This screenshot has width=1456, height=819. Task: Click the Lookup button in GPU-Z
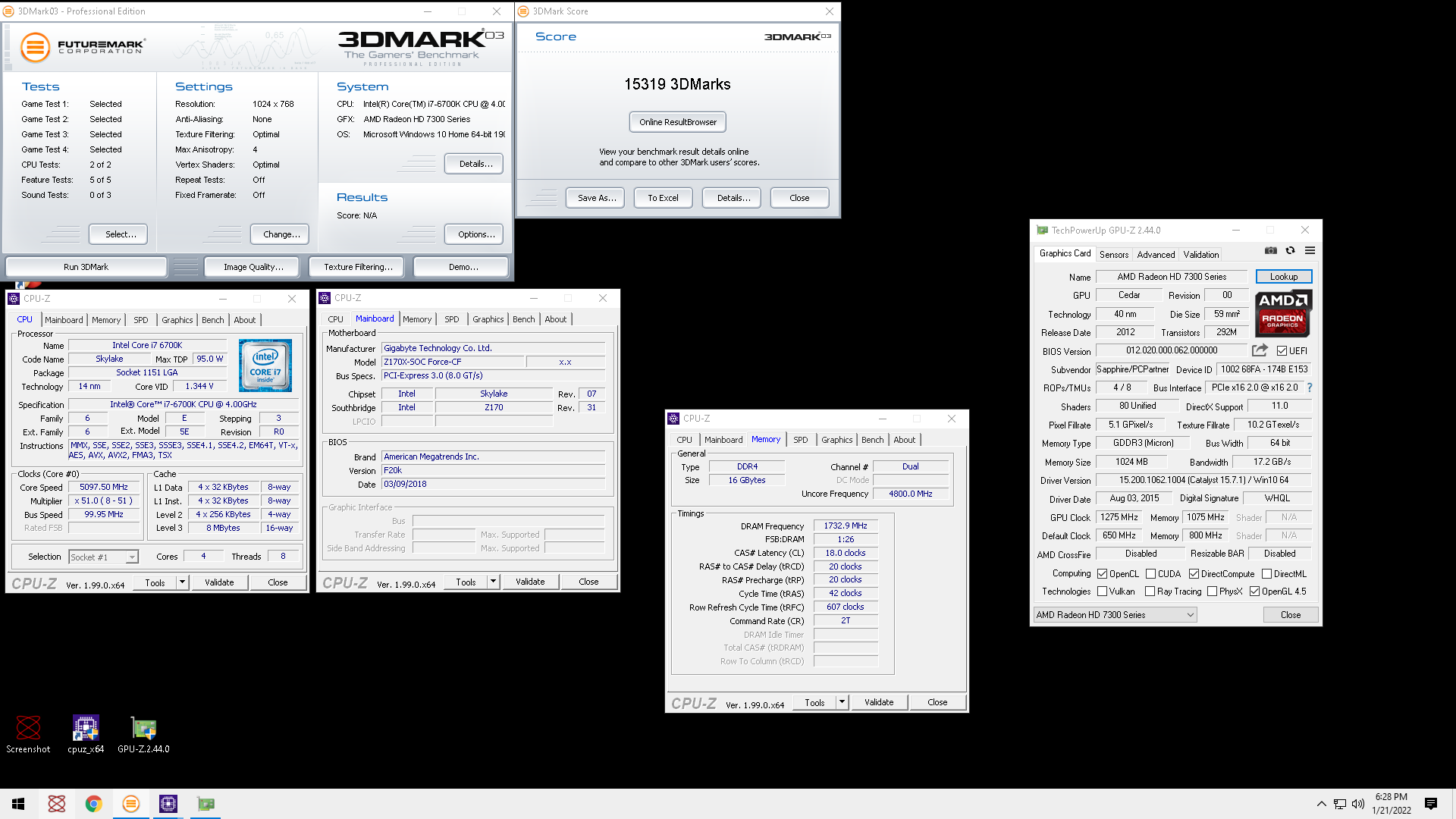(x=1284, y=277)
